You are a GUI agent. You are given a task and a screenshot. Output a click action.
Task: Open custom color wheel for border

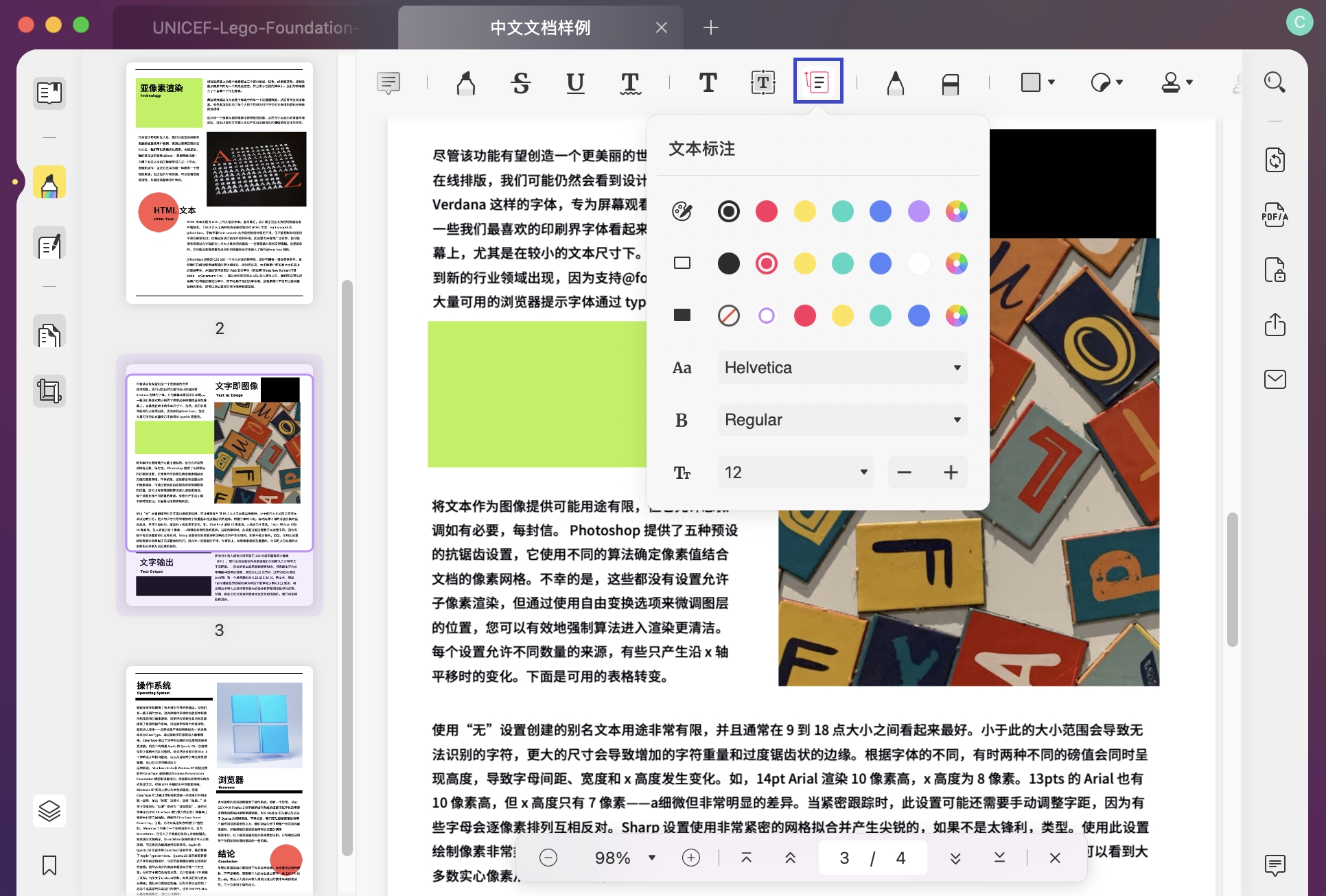956,263
